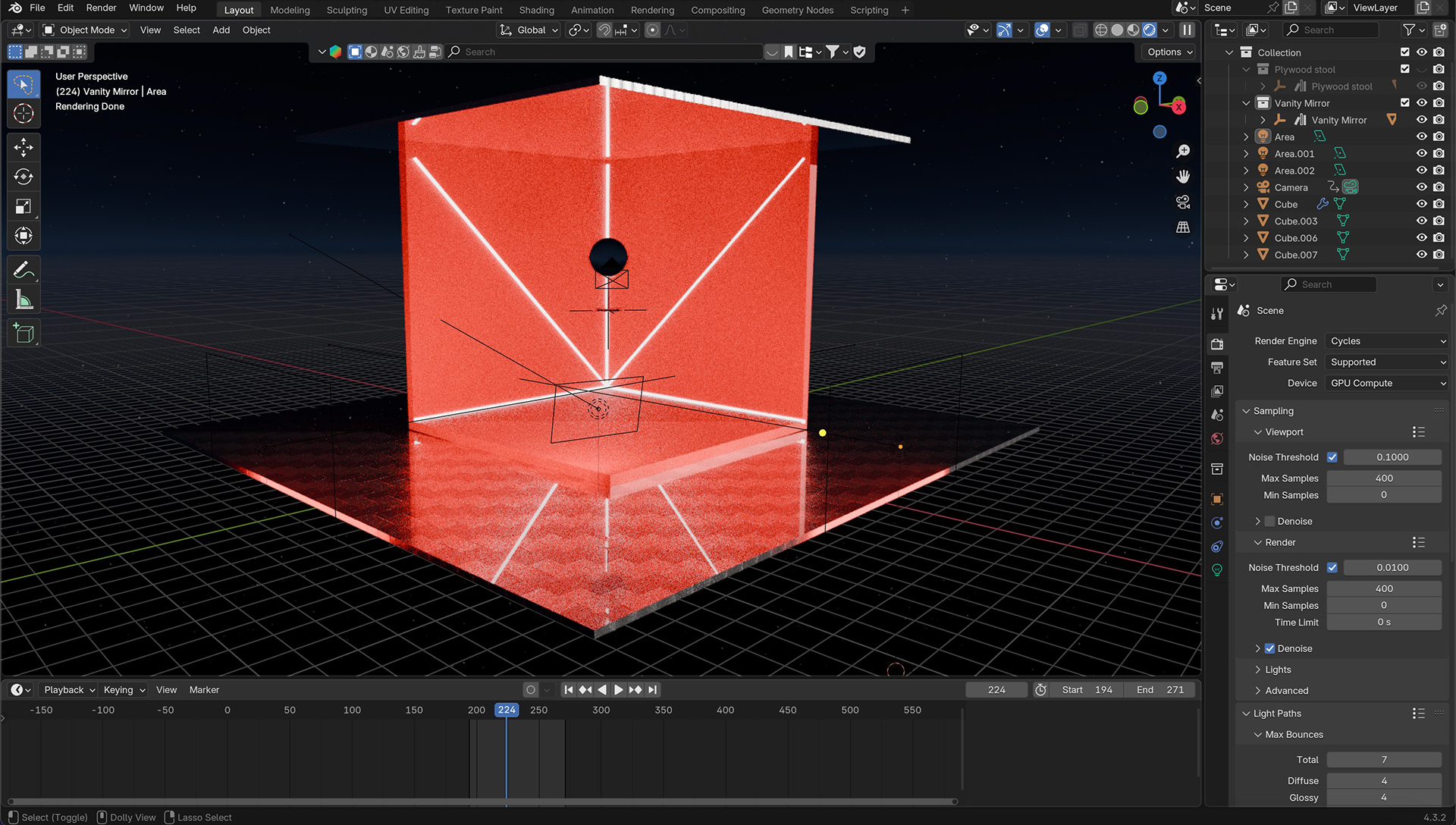The image size is (1456, 825).
Task: Toggle perspective/orthographic grid icon
Action: 1183,227
